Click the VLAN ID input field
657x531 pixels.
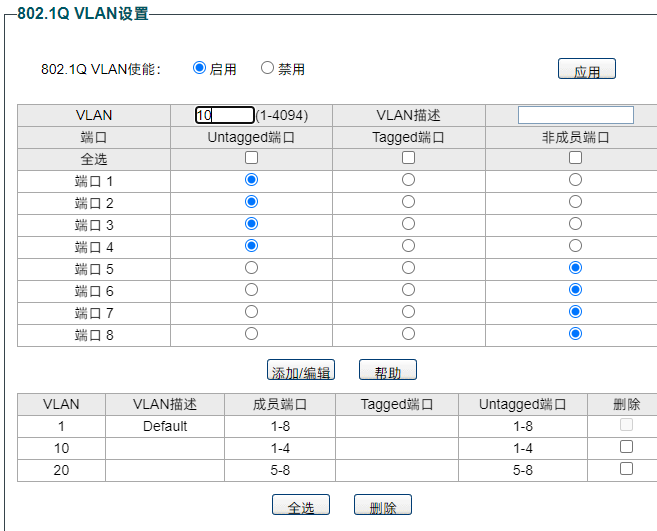pos(225,115)
